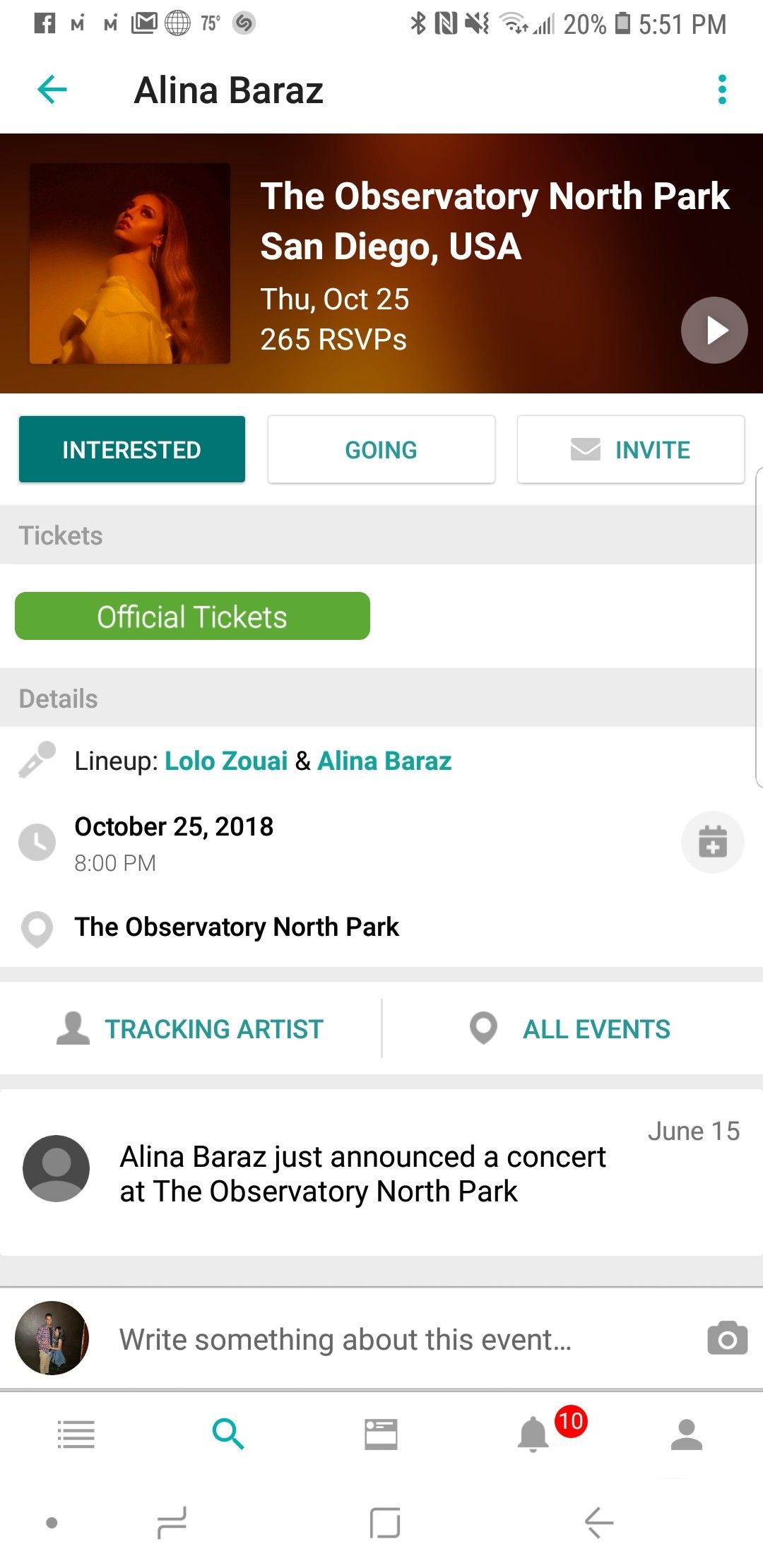Select the search tab icon
The image size is (763, 1568).
228,1435
